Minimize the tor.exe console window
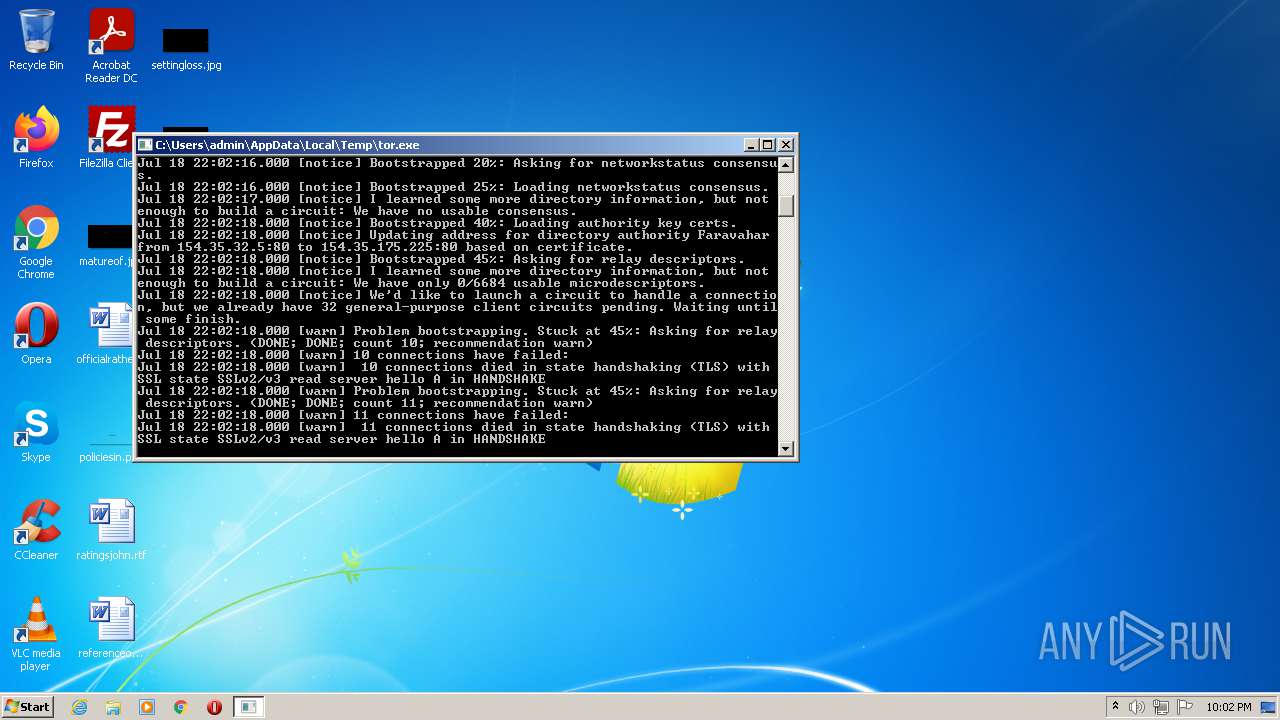The height and width of the screenshot is (720, 1280). click(752, 145)
